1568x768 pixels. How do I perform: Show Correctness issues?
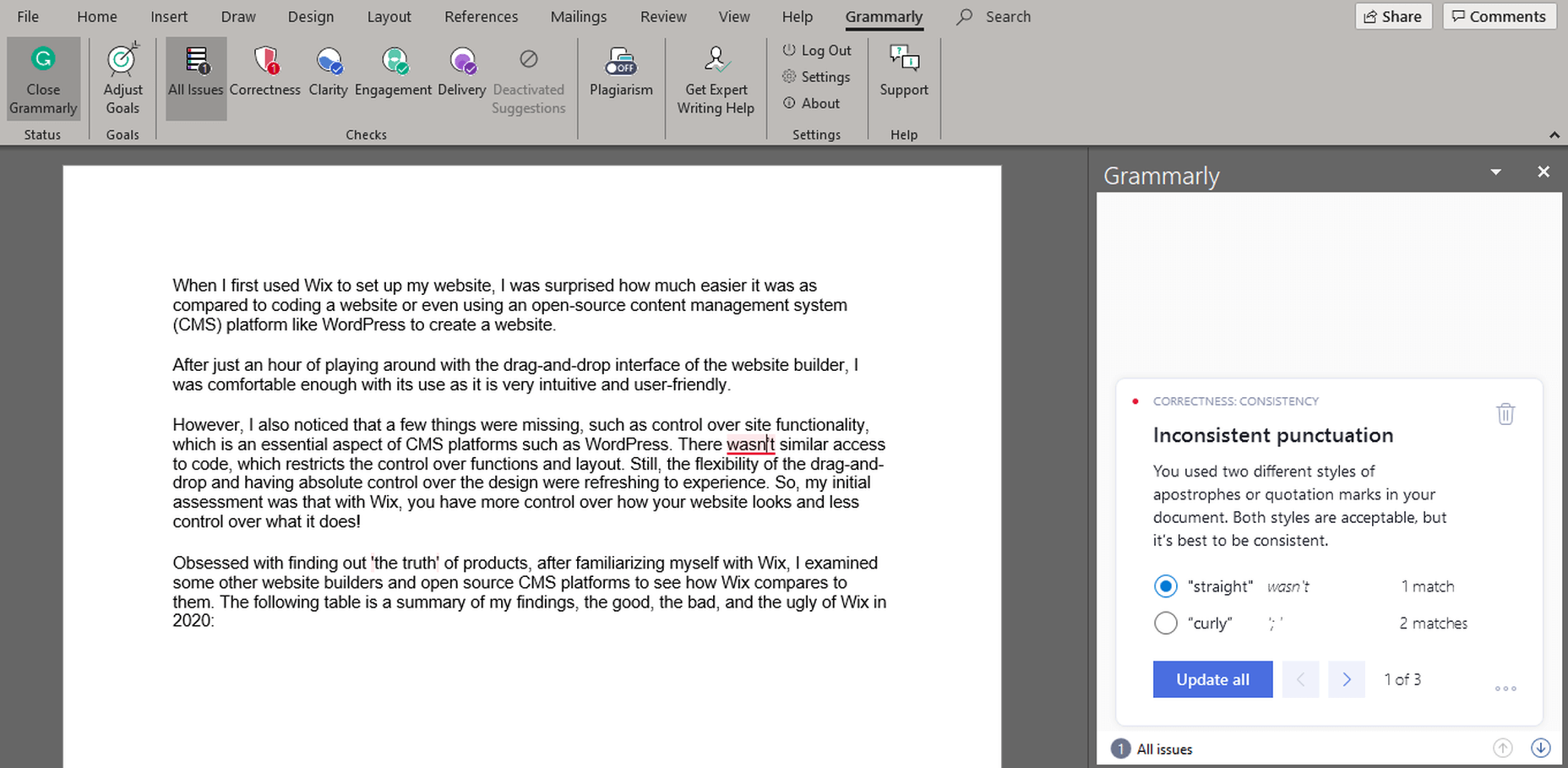[265, 72]
